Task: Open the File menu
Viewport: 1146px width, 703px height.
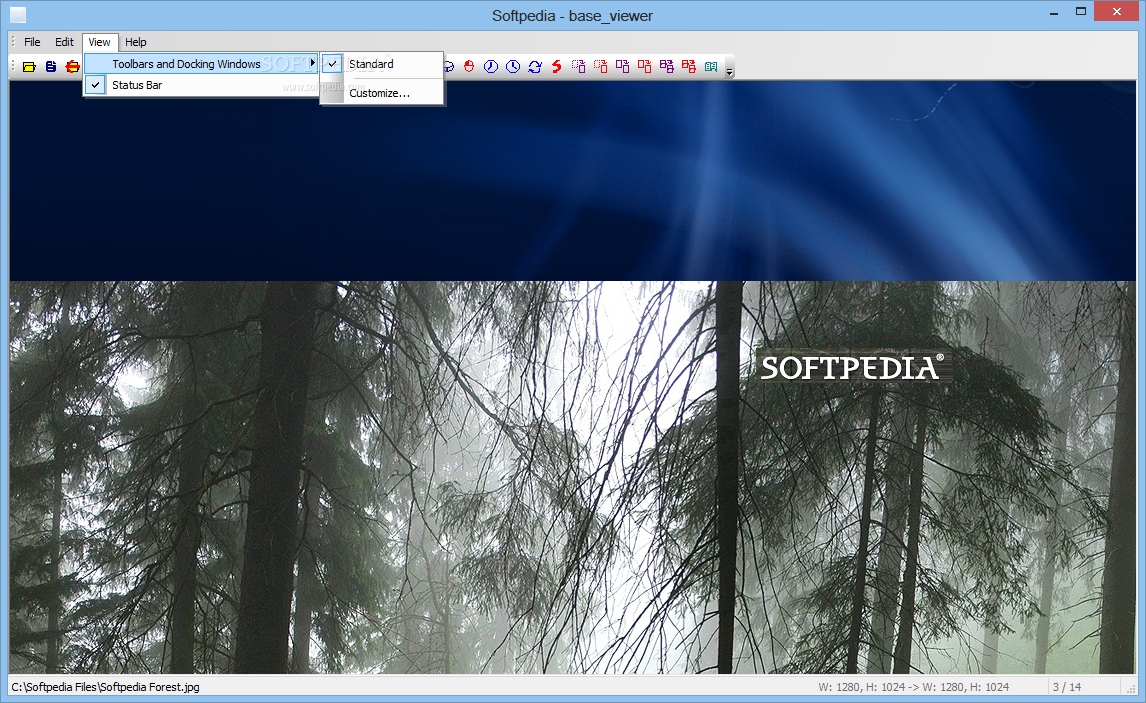Action: coord(32,42)
